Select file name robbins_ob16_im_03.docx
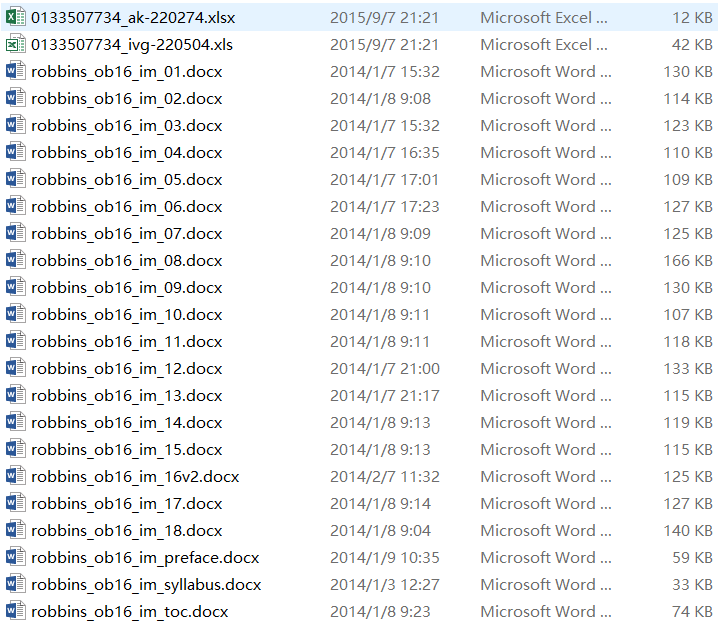The width and height of the screenshot is (724, 636). pos(127,126)
